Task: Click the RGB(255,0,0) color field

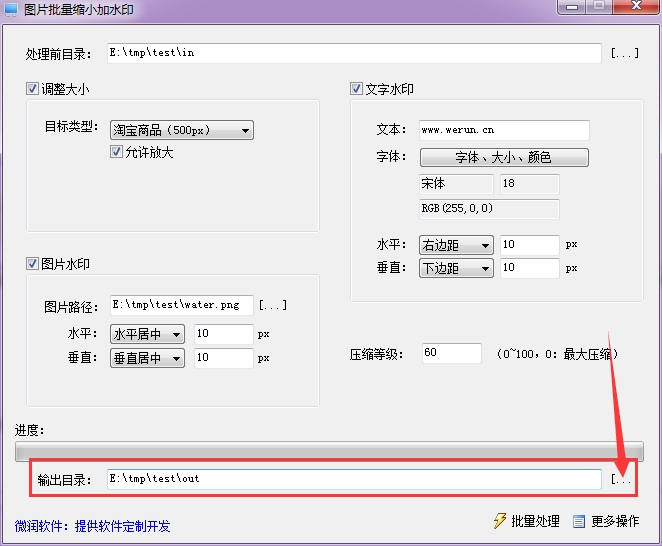Action: [x=489, y=209]
